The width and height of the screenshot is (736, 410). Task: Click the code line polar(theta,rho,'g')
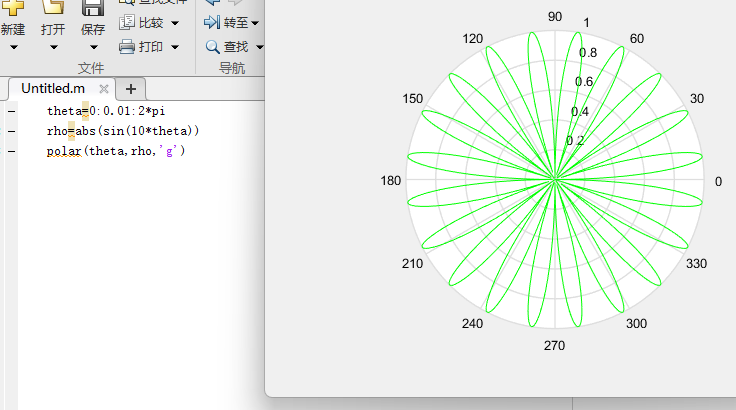click(116, 151)
